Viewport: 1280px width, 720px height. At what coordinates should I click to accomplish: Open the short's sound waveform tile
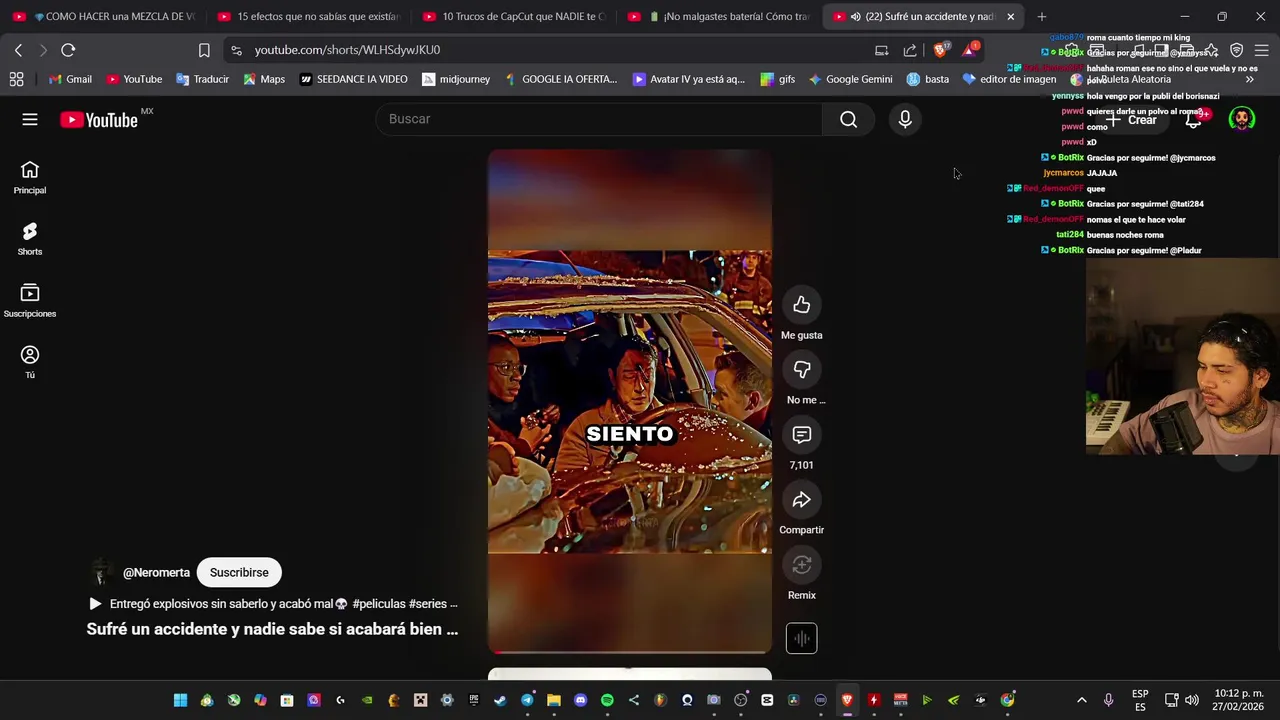coord(801,638)
